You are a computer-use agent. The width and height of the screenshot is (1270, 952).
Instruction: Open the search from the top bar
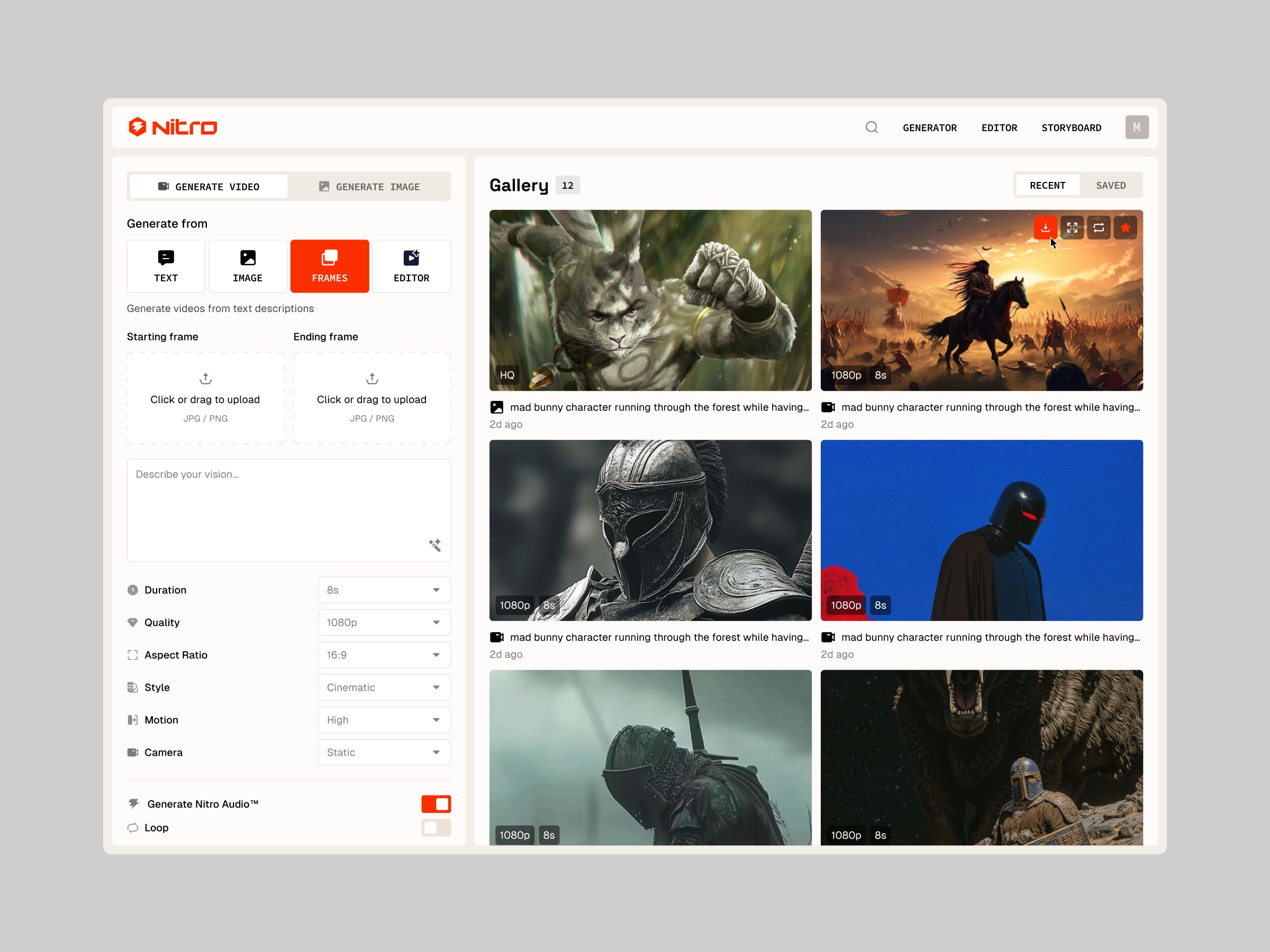(x=872, y=127)
